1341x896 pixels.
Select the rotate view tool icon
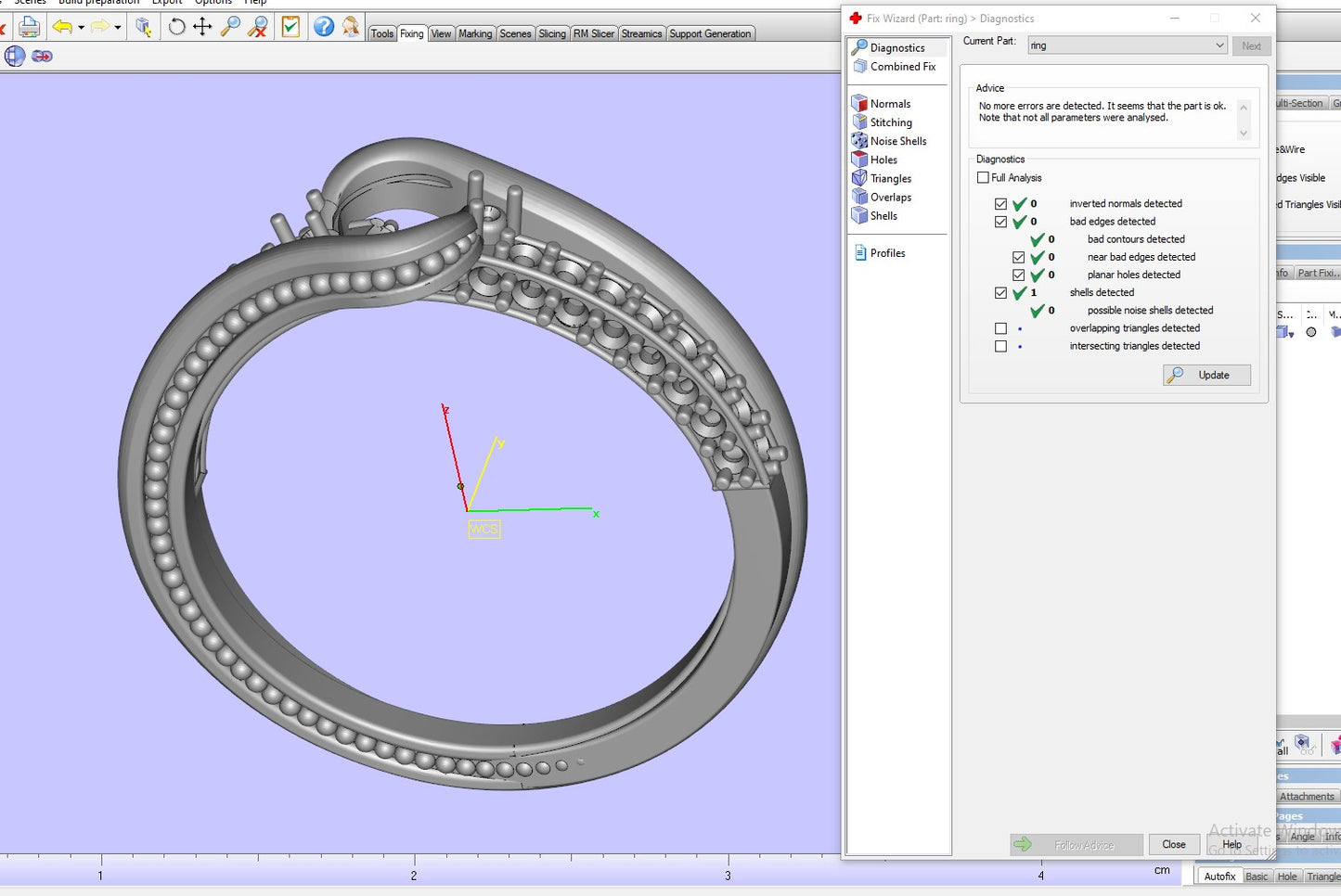pos(176,27)
